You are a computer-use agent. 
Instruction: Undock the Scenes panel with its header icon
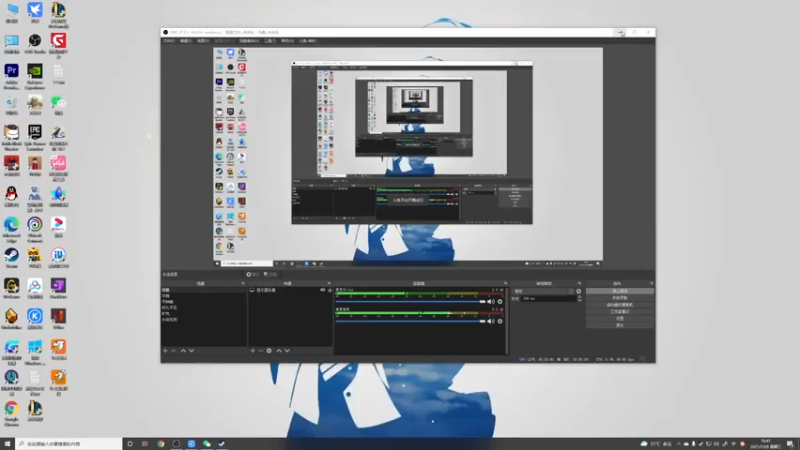coord(243,283)
